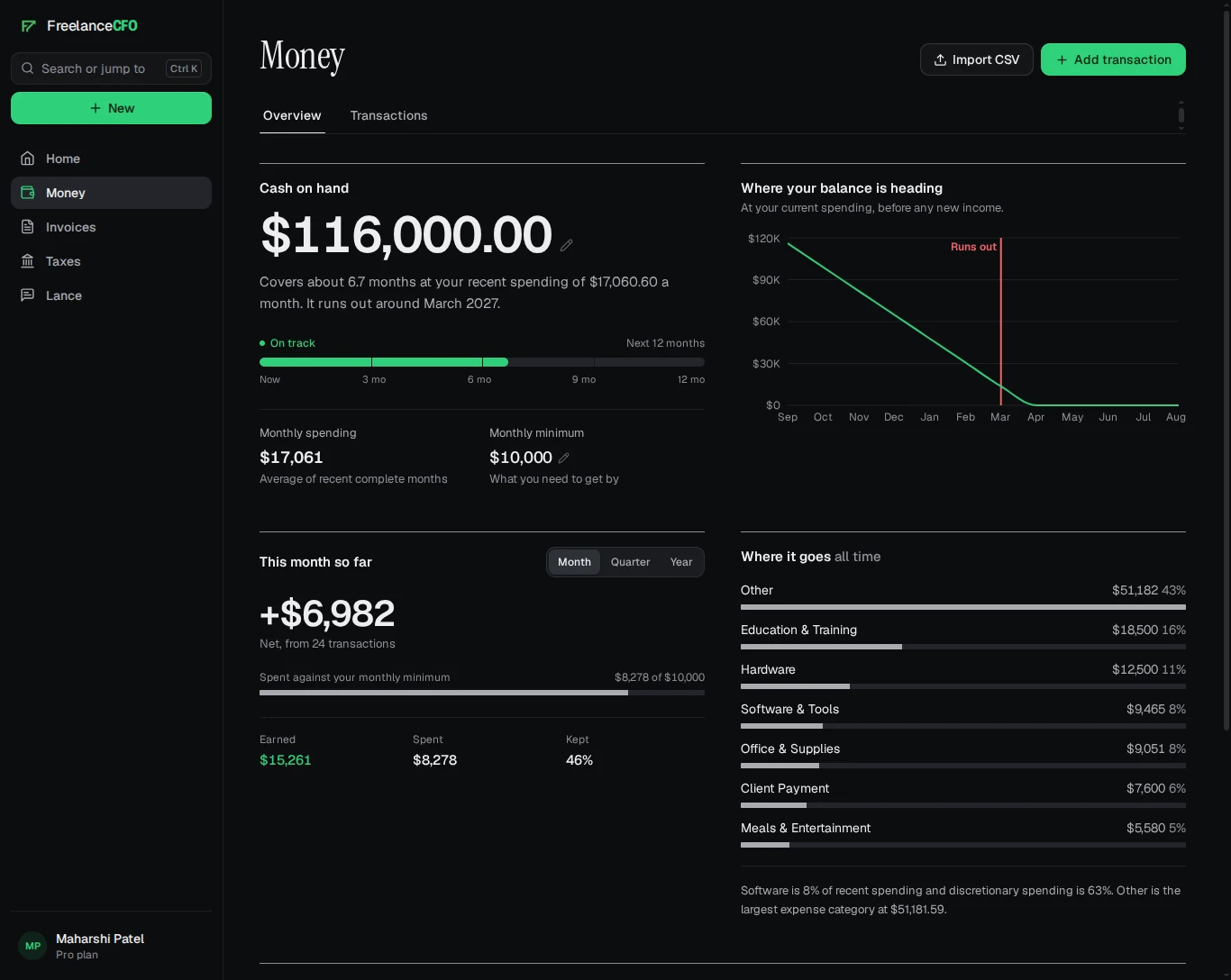The image size is (1231, 980).
Task: Click the FreelanceCFO logo icon
Action: pyautogui.click(x=29, y=26)
